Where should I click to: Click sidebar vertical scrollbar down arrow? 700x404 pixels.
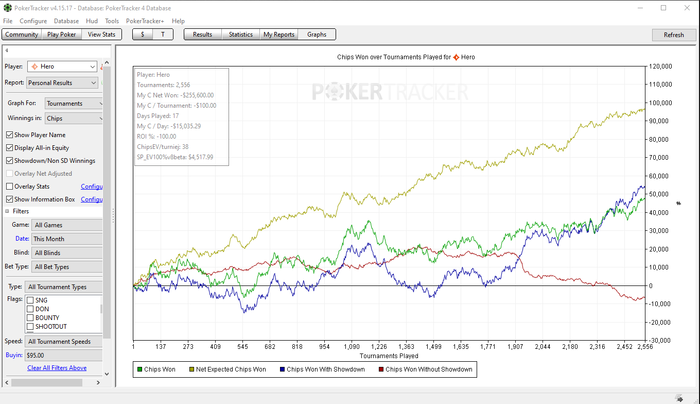[x=107, y=374]
